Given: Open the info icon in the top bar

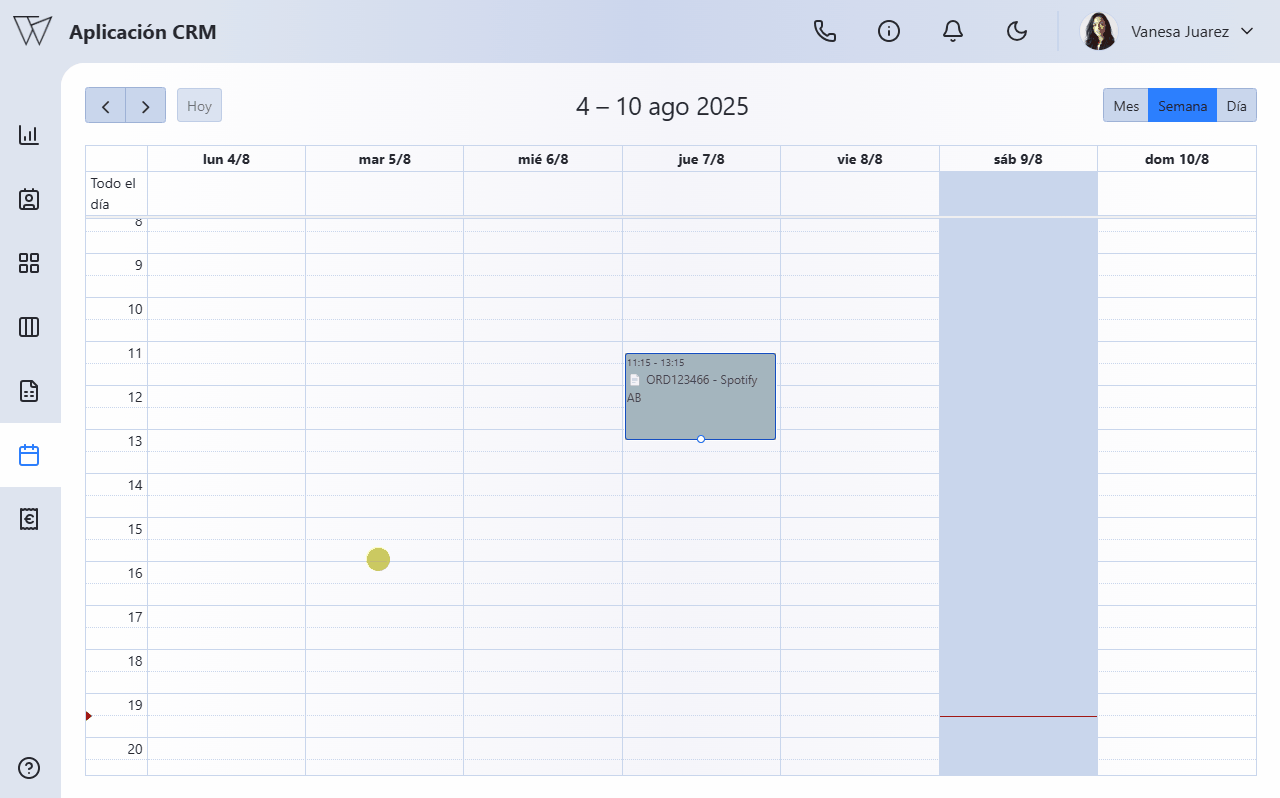Looking at the screenshot, I should point(889,31).
